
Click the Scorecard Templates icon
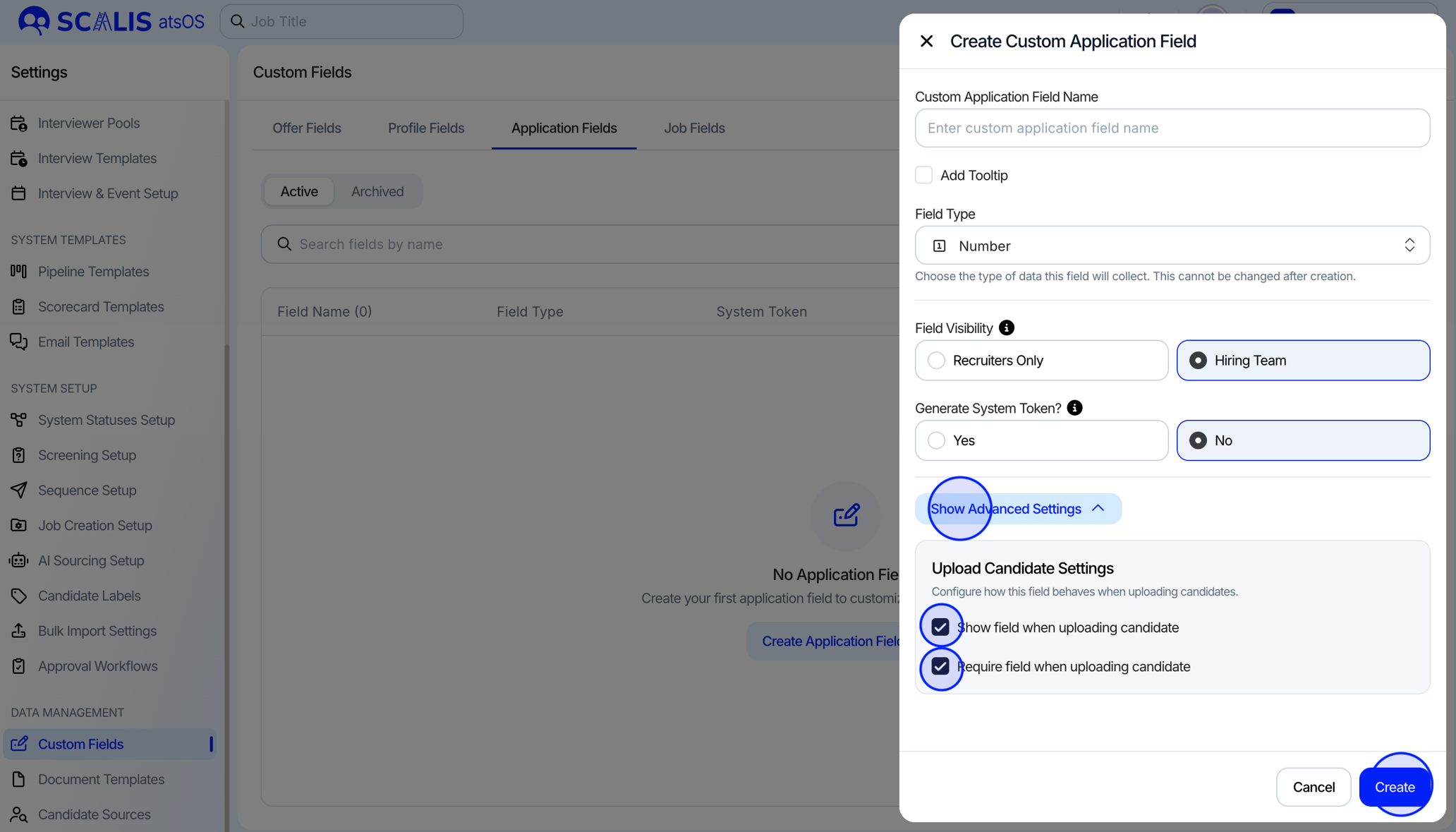[x=19, y=307]
